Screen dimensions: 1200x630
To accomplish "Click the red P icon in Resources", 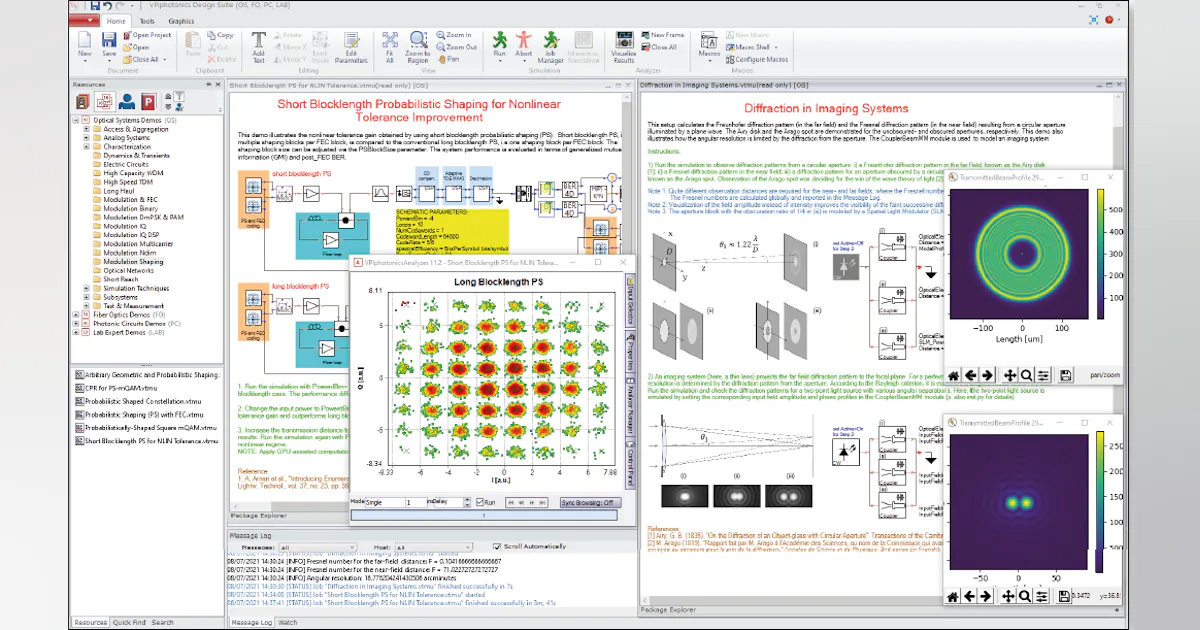I will tap(148, 101).
